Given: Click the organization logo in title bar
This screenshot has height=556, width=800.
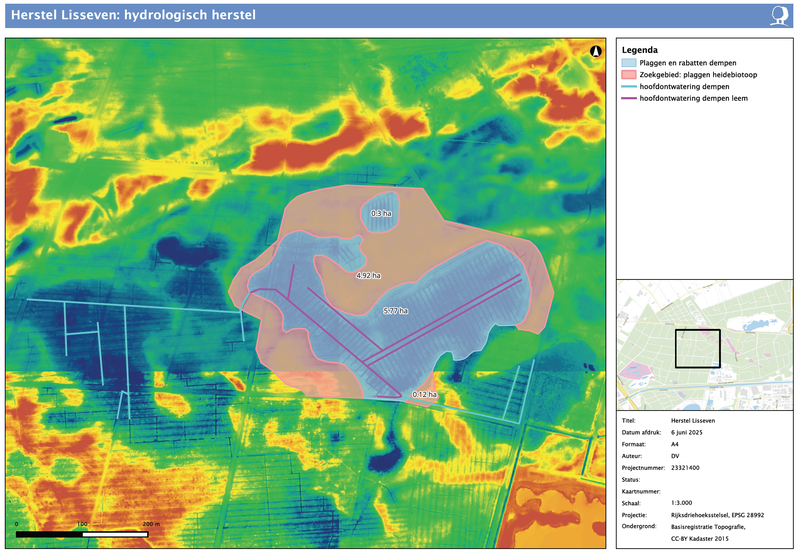Looking at the screenshot, I should click(x=779, y=14).
